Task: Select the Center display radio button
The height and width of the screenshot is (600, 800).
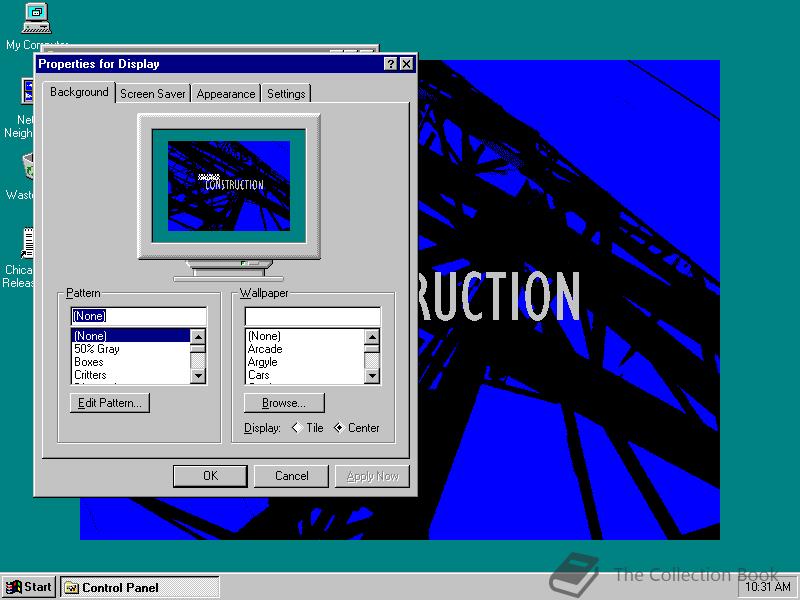Action: coord(357,428)
